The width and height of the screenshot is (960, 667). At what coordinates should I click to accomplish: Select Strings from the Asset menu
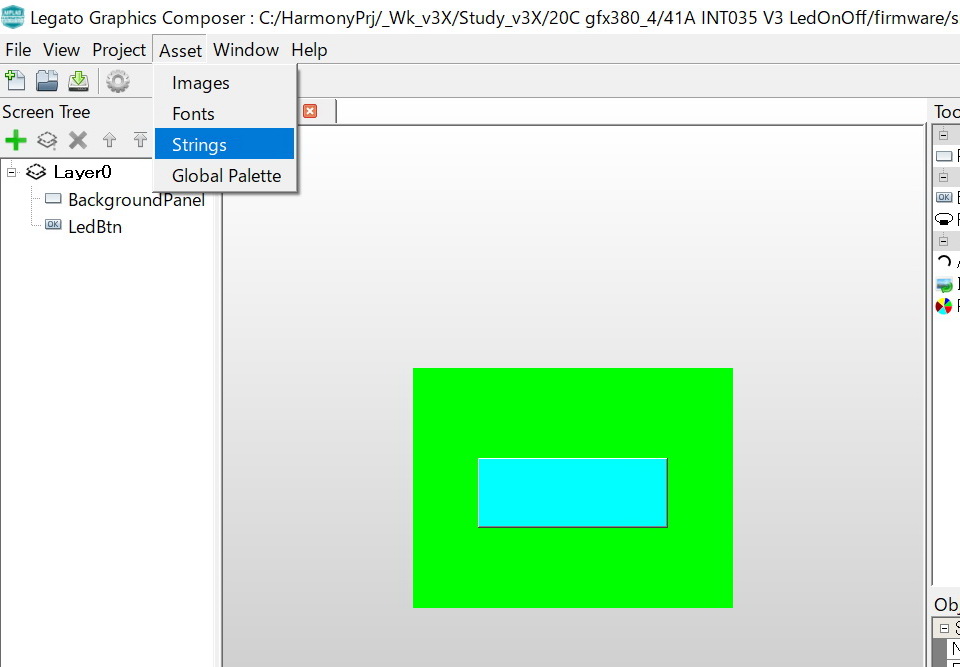(199, 145)
